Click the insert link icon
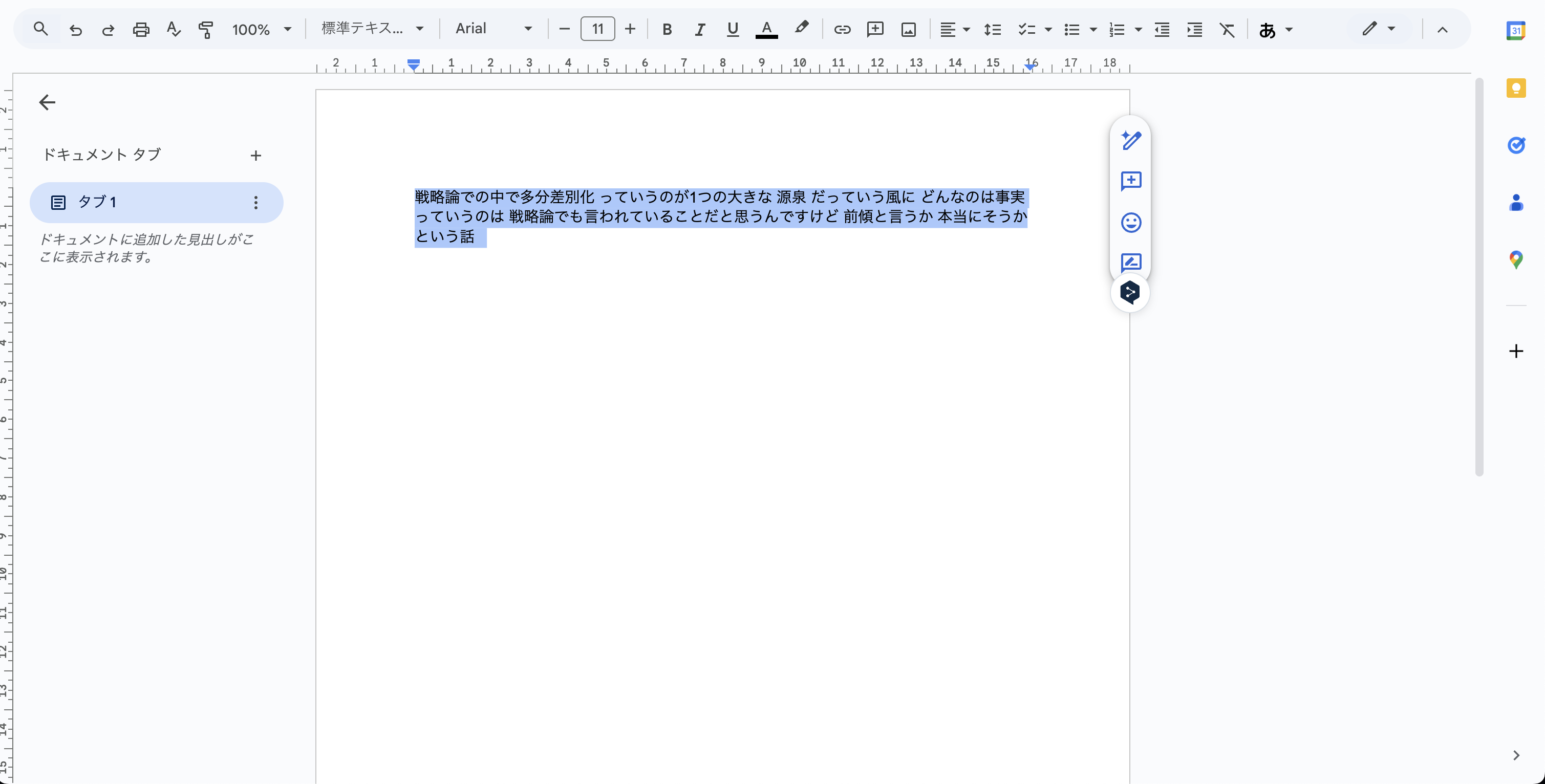This screenshot has height=784, width=1545. pyautogui.click(x=842, y=29)
